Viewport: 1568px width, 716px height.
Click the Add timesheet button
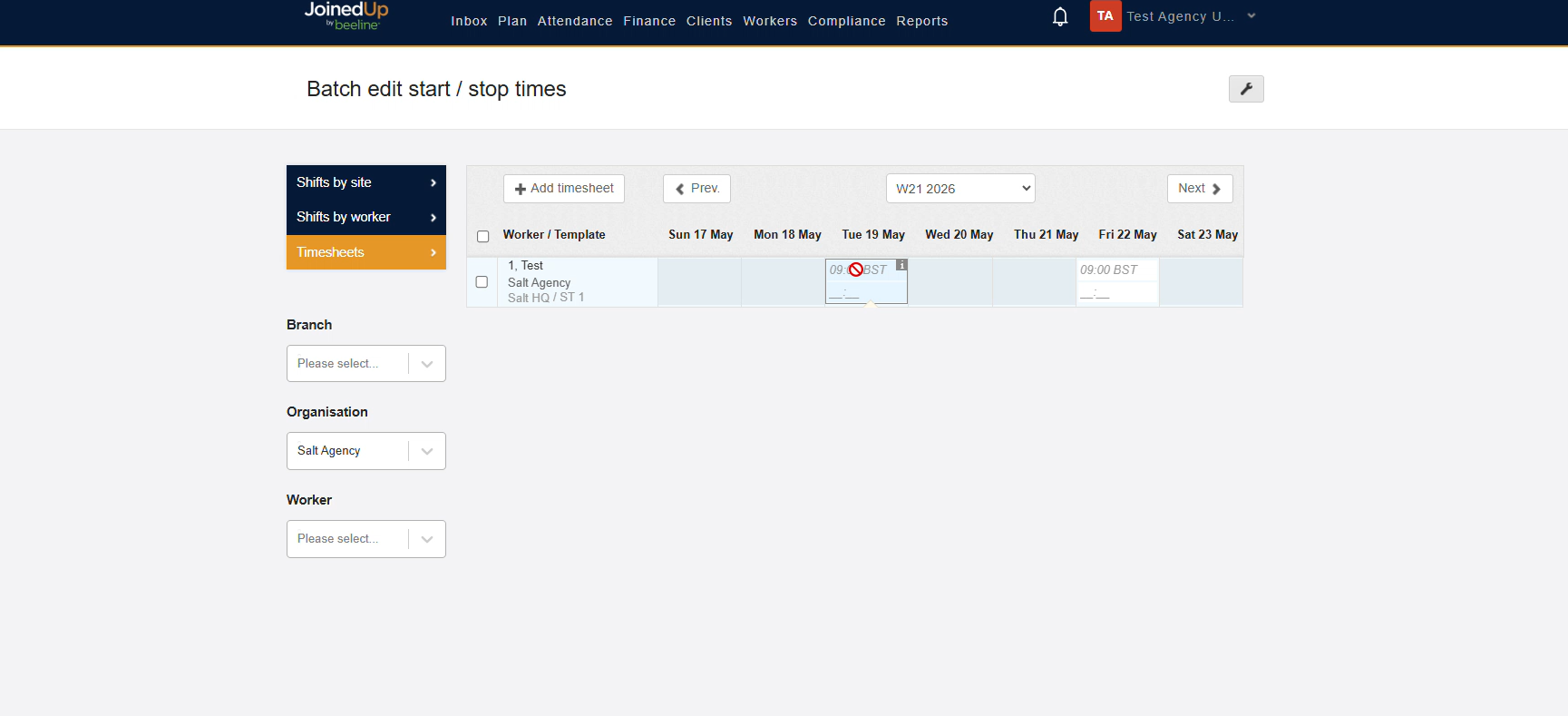564,189
